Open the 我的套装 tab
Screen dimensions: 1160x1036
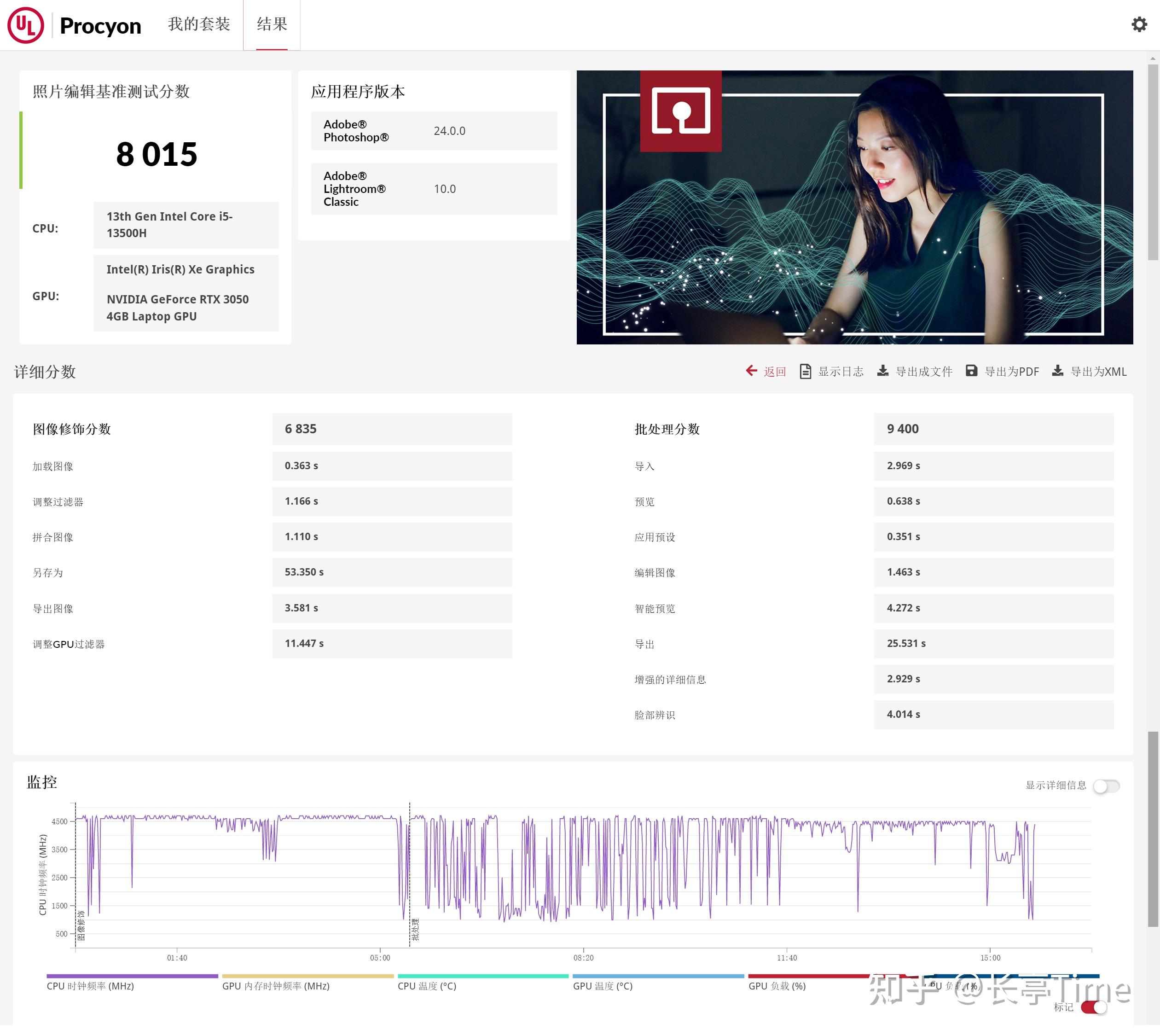pyautogui.click(x=199, y=24)
